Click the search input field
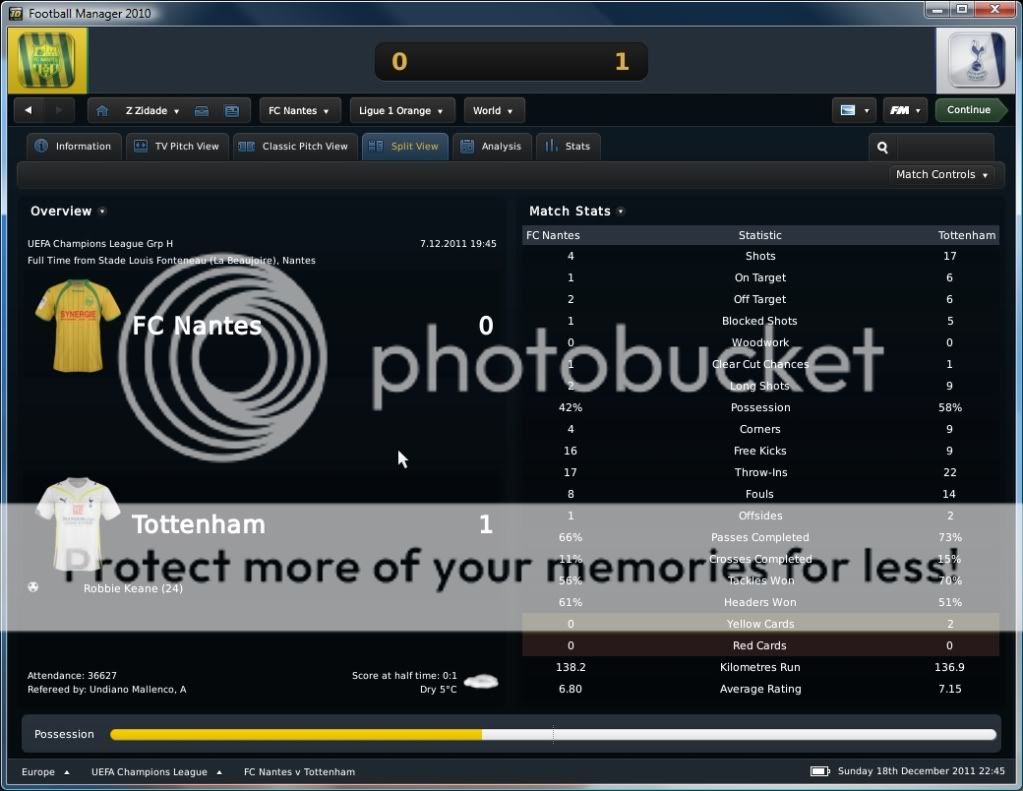Screen dimensions: 1023x791 (x=944, y=147)
